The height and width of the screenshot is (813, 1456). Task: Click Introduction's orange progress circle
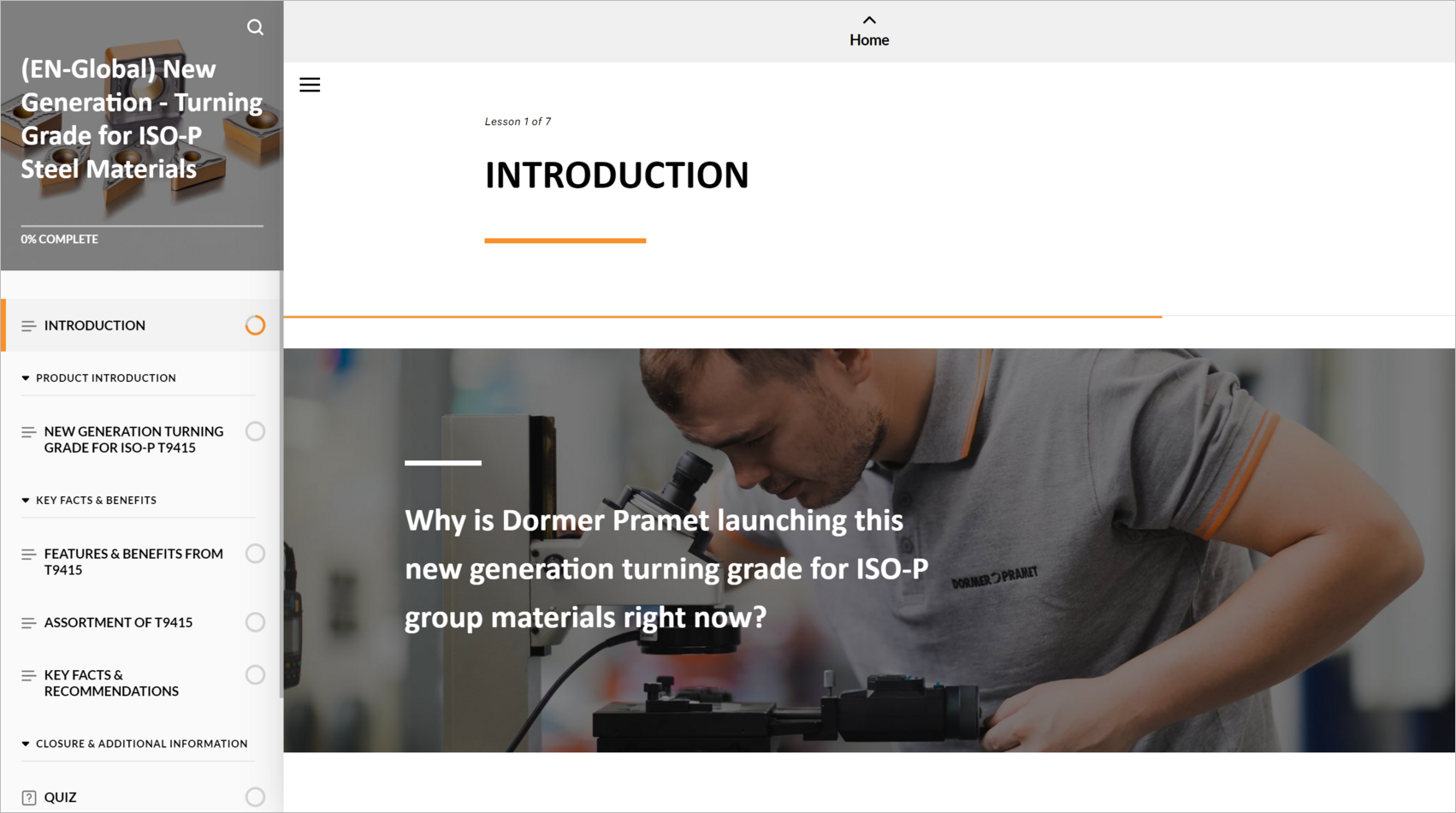tap(255, 325)
